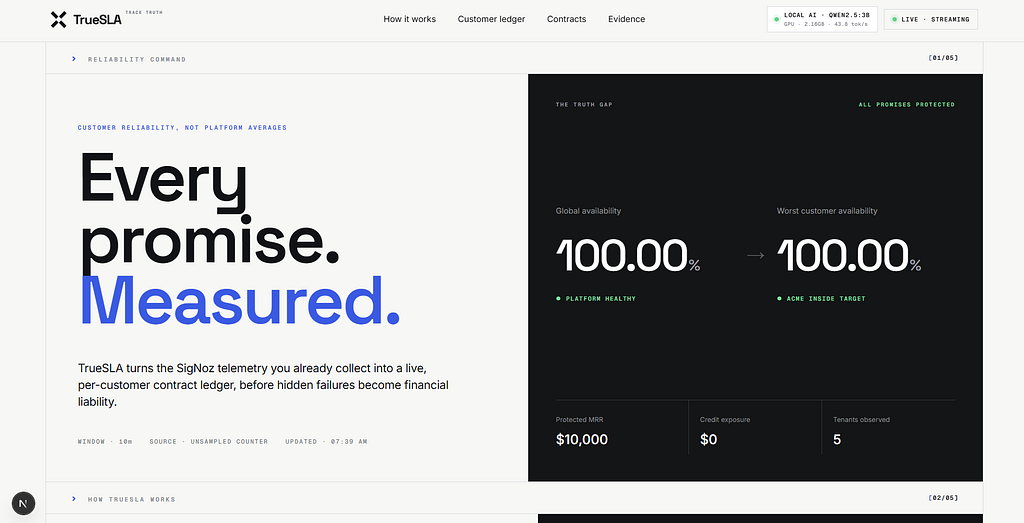
Task: Open the How it works nav item
Action: click(x=409, y=19)
